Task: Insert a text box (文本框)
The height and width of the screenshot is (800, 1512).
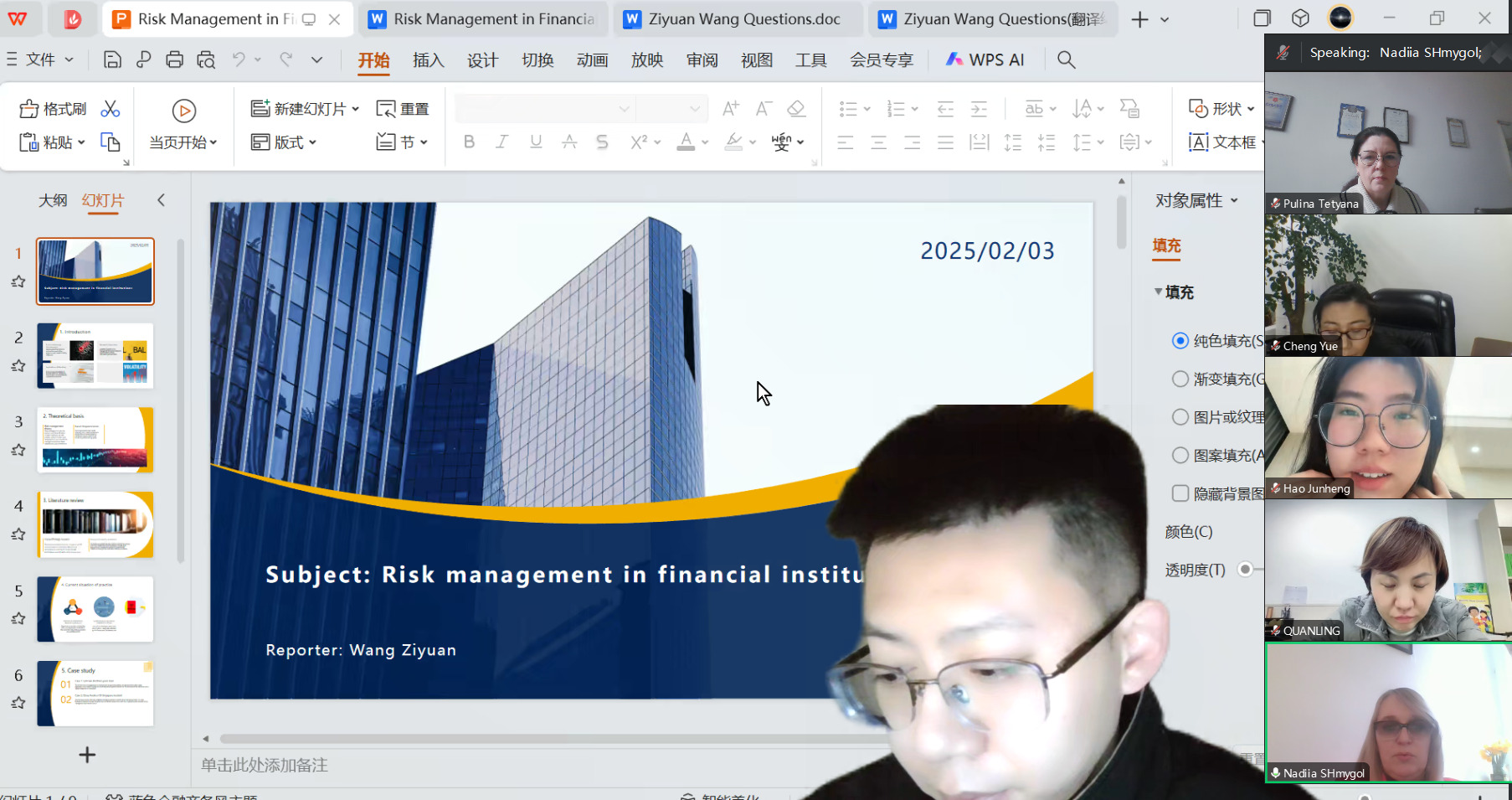Action: coord(1223,142)
